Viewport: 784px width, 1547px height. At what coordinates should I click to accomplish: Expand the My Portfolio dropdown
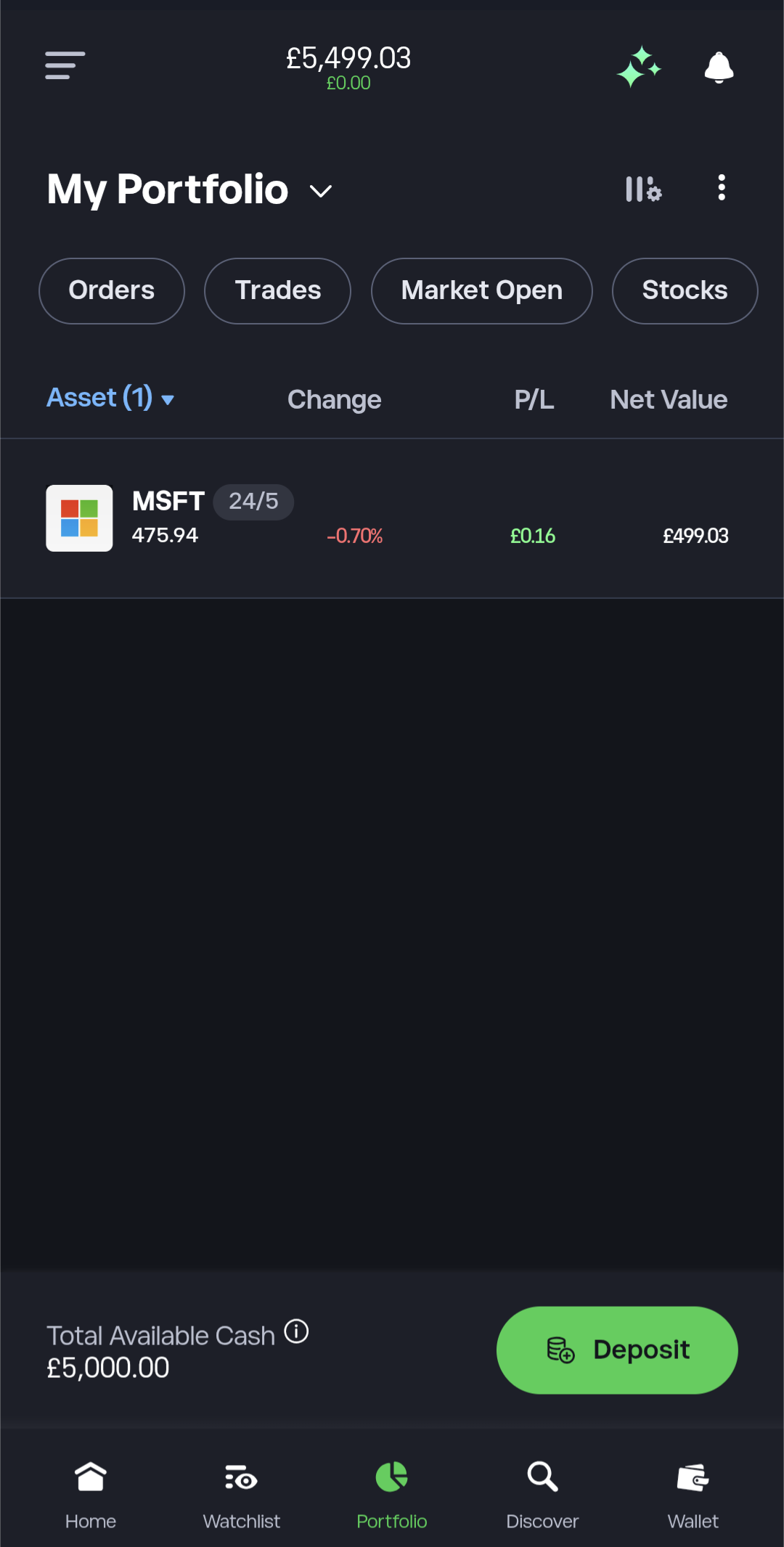click(x=321, y=191)
